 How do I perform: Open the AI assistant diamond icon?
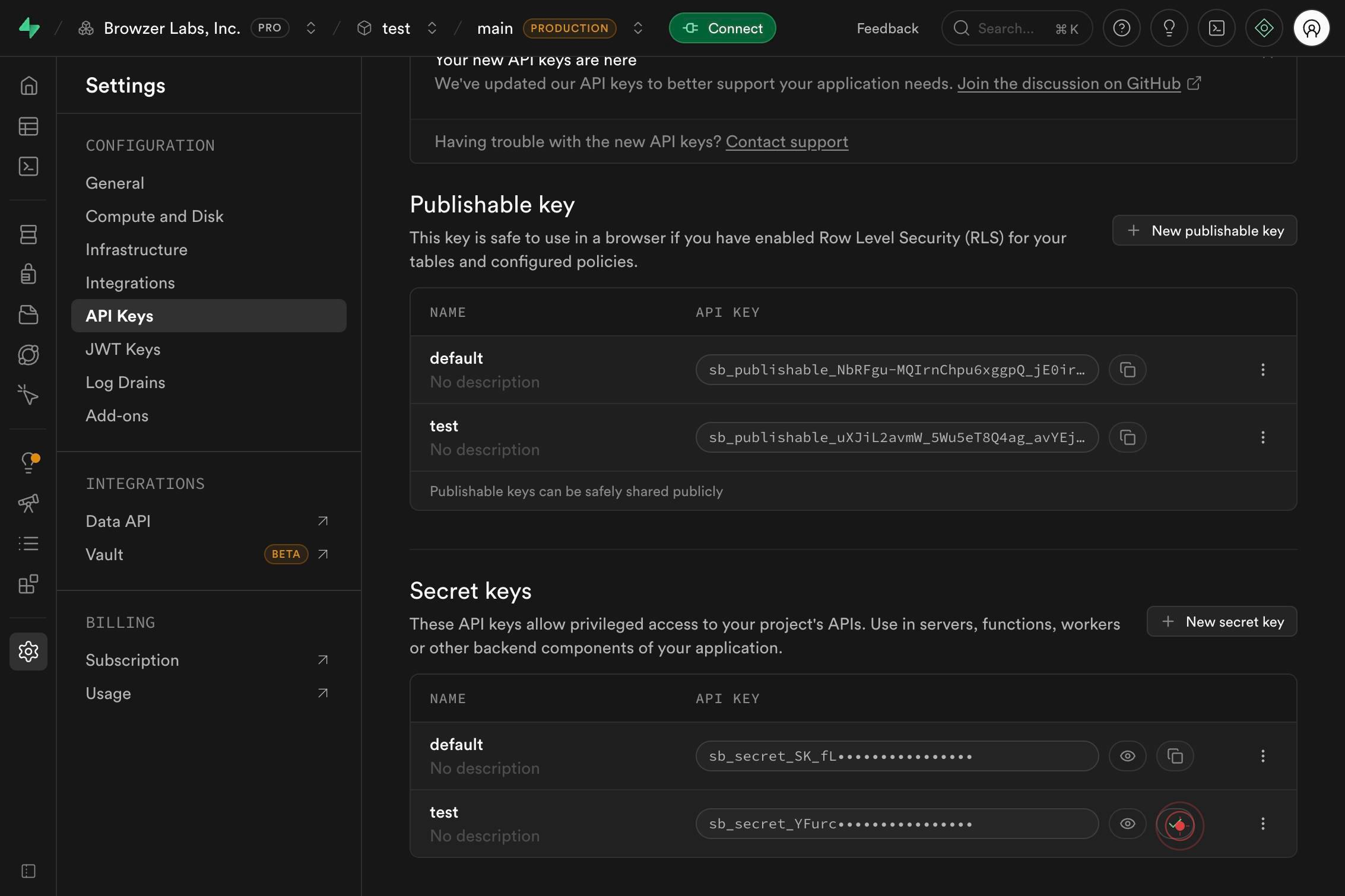point(1264,28)
